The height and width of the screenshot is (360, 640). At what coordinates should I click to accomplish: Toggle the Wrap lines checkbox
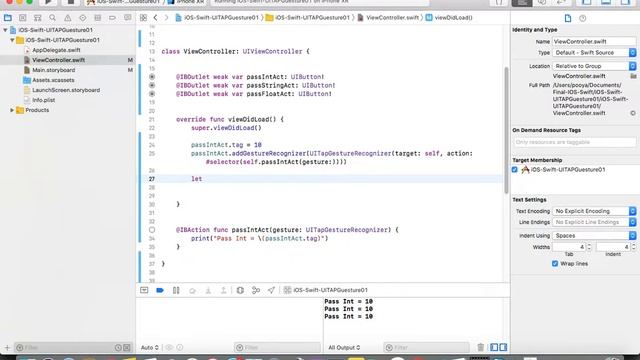[555, 264]
